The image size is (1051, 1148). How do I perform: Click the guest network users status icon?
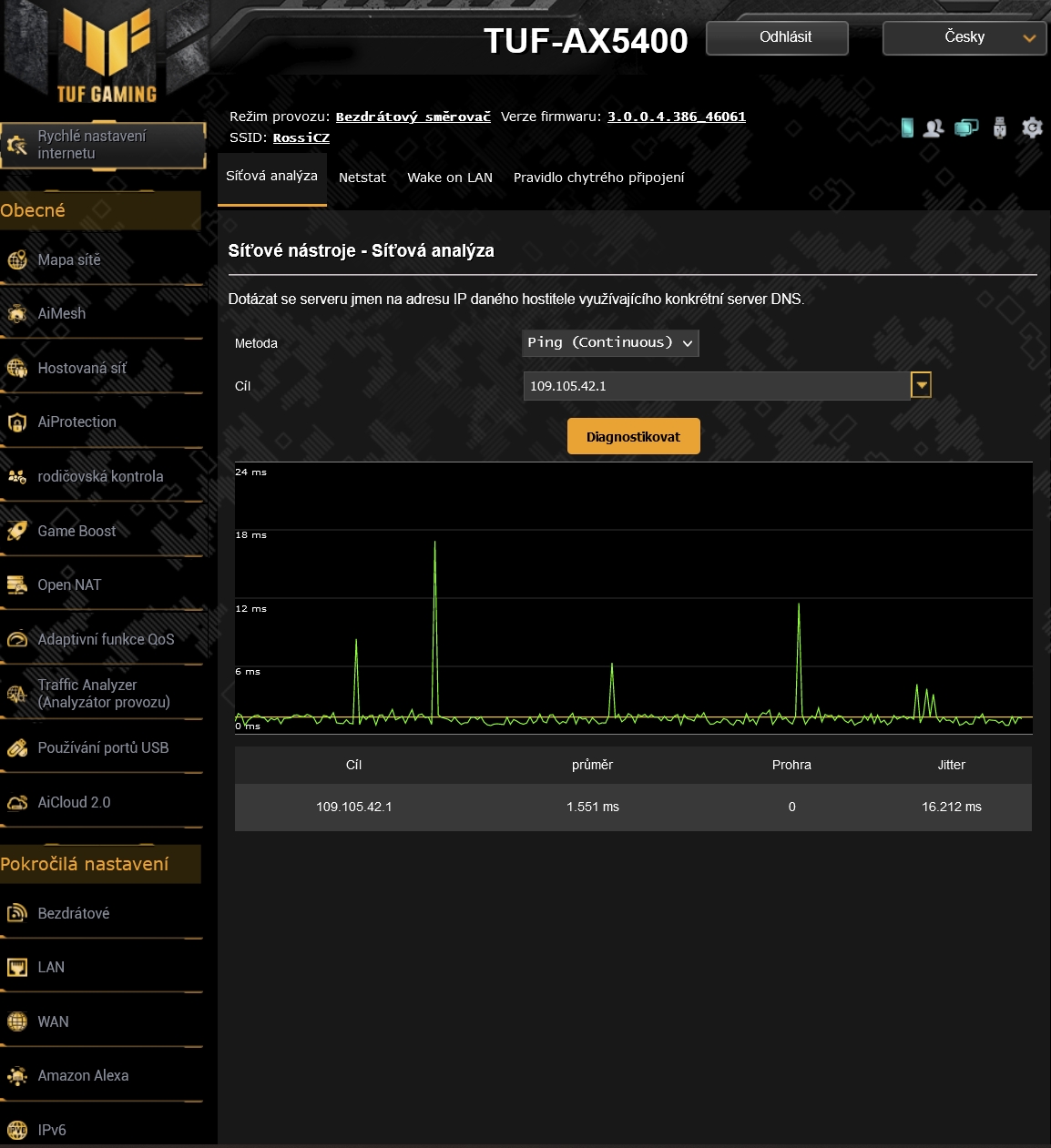coord(934,128)
